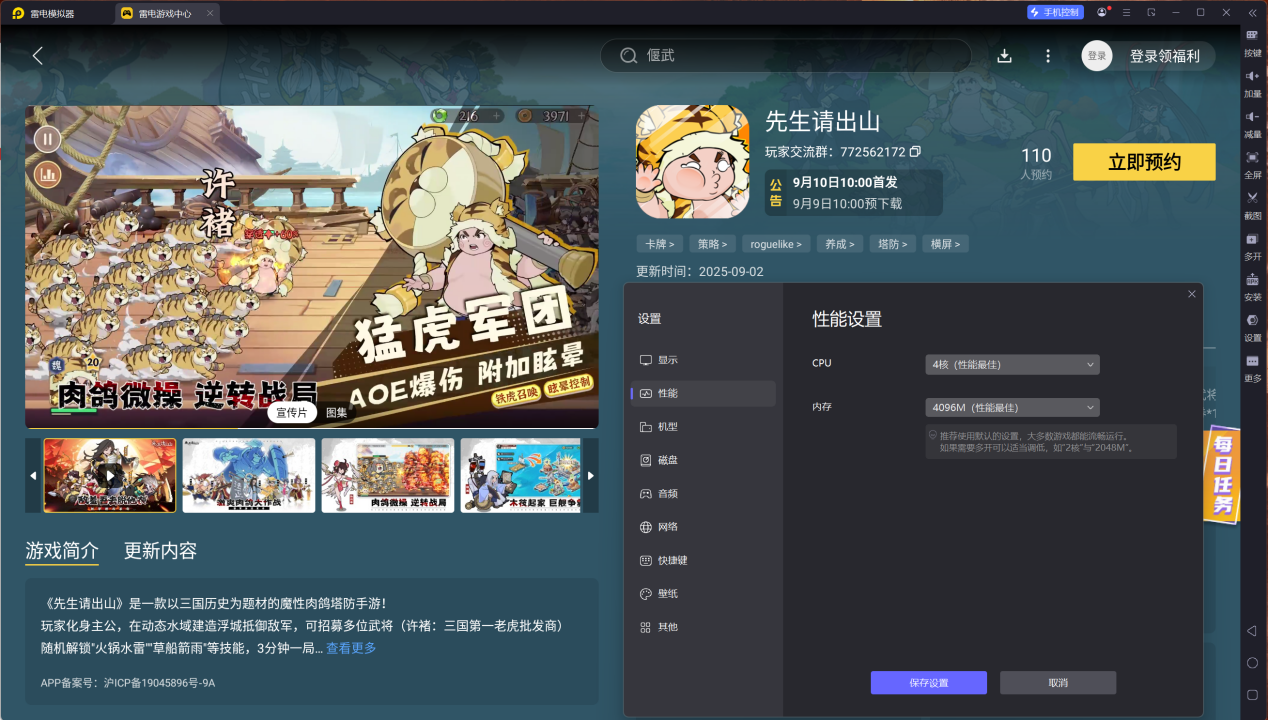Select 磁盘 in settings list
This screenshot has width=1268, height=720.
[703, 460]
